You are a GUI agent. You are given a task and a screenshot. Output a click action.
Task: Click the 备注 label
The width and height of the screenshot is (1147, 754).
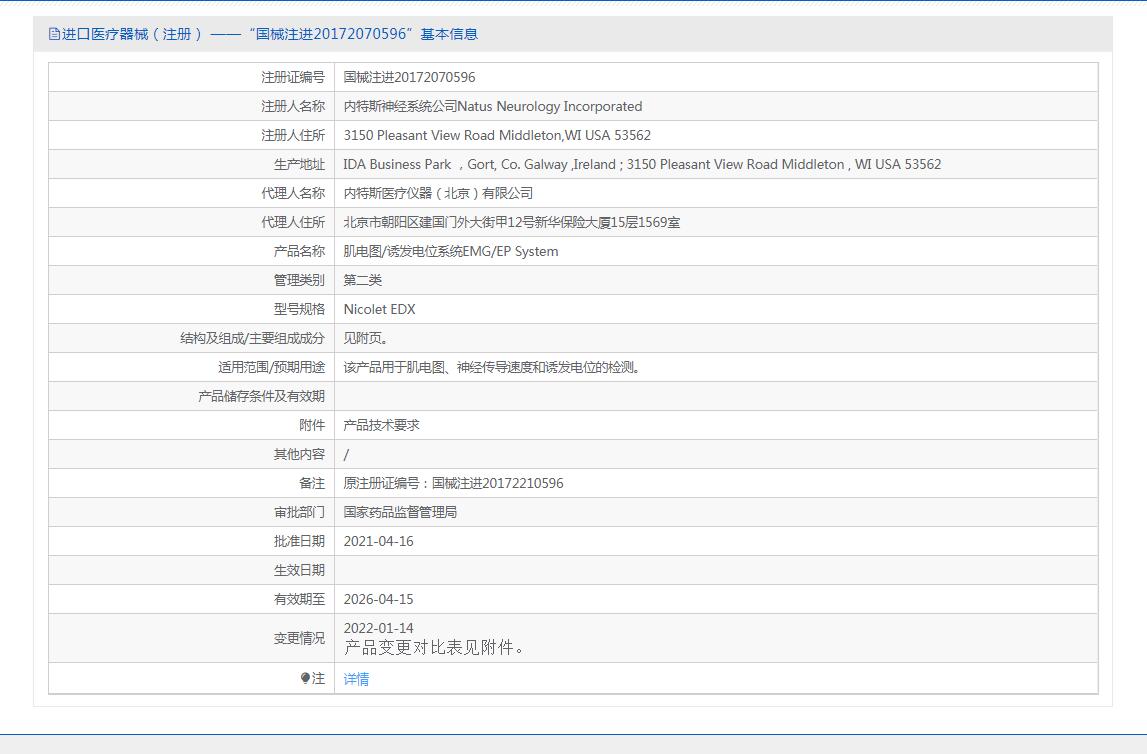312,483
